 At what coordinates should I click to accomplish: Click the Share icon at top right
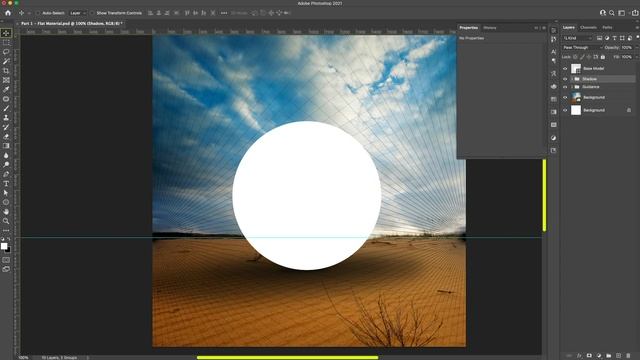pos(635,13)
